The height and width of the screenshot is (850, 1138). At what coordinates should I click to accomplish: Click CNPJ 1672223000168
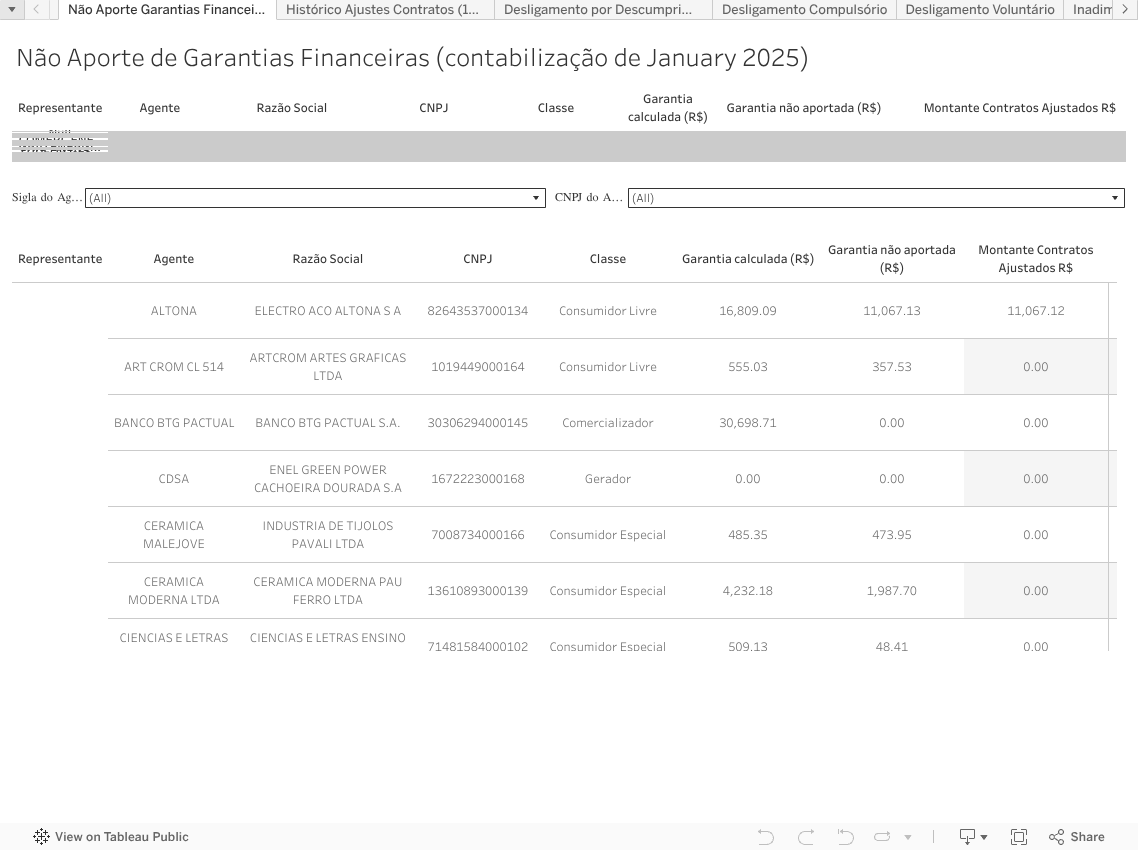tap(478, 478)
